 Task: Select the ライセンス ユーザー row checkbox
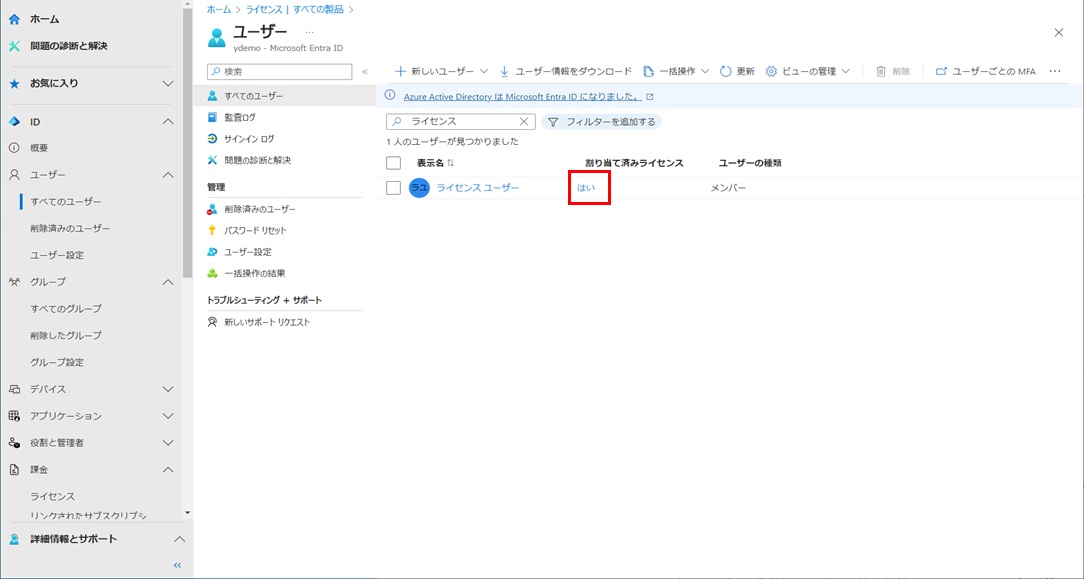(x=393, y=188)
